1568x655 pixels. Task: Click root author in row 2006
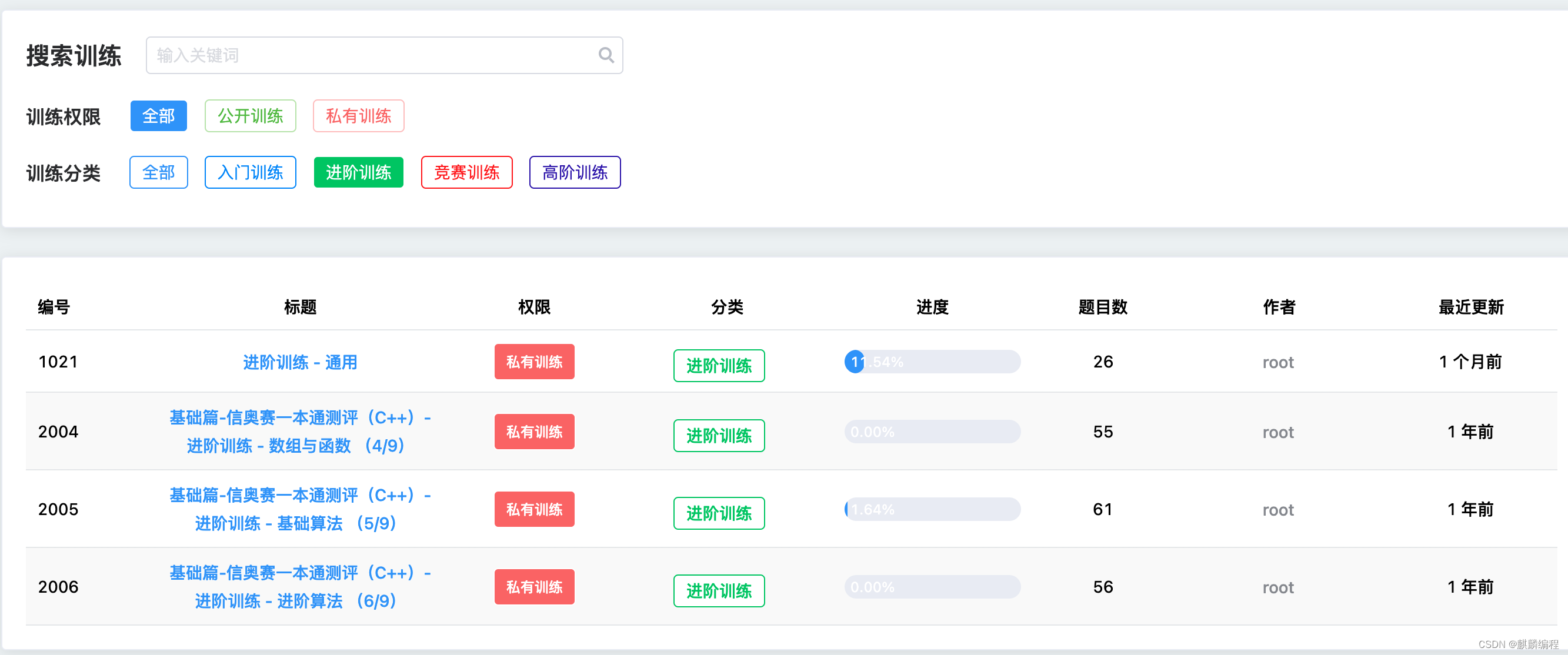(x=1277, y=587)
